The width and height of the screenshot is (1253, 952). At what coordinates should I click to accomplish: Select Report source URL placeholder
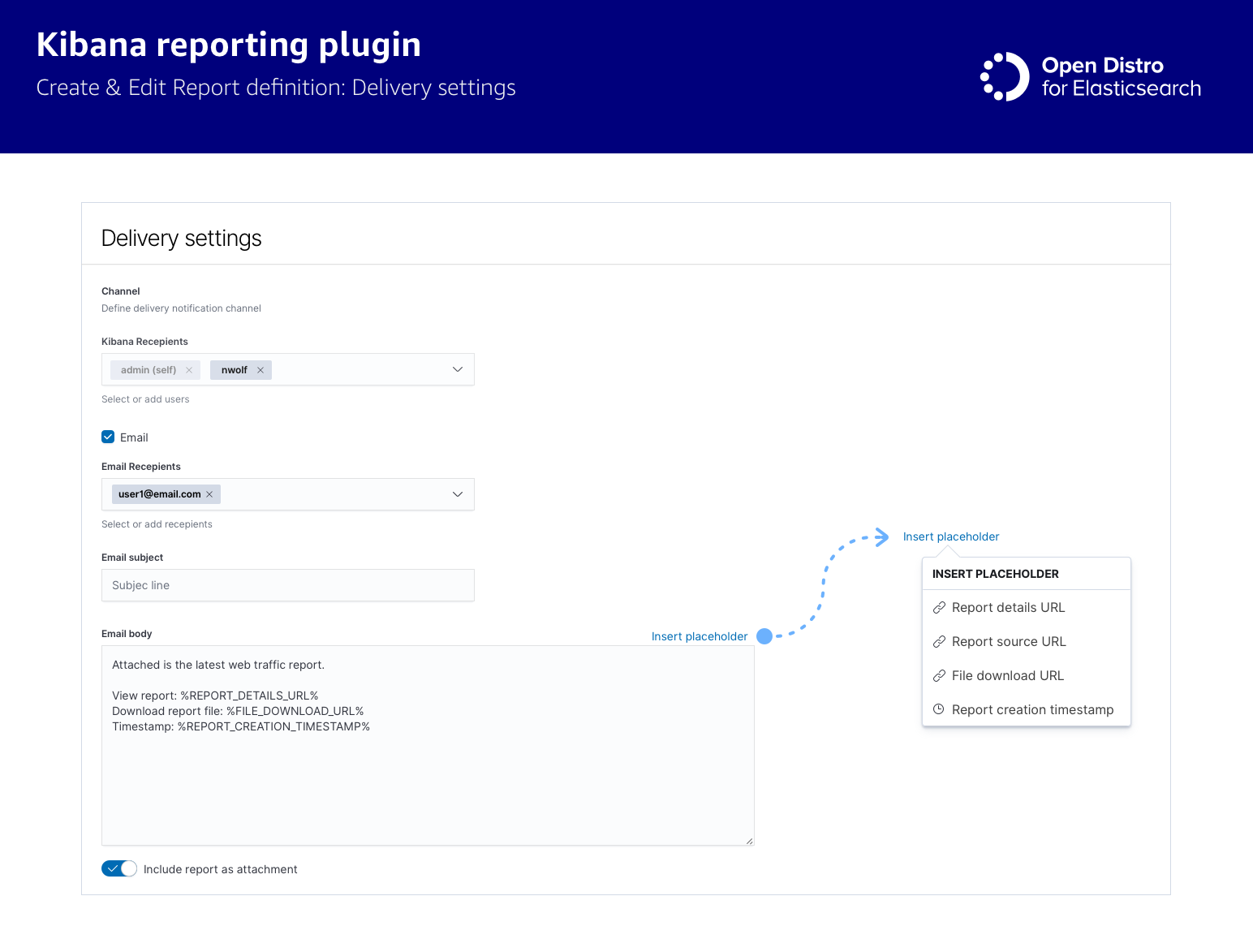coord(1027,642)
